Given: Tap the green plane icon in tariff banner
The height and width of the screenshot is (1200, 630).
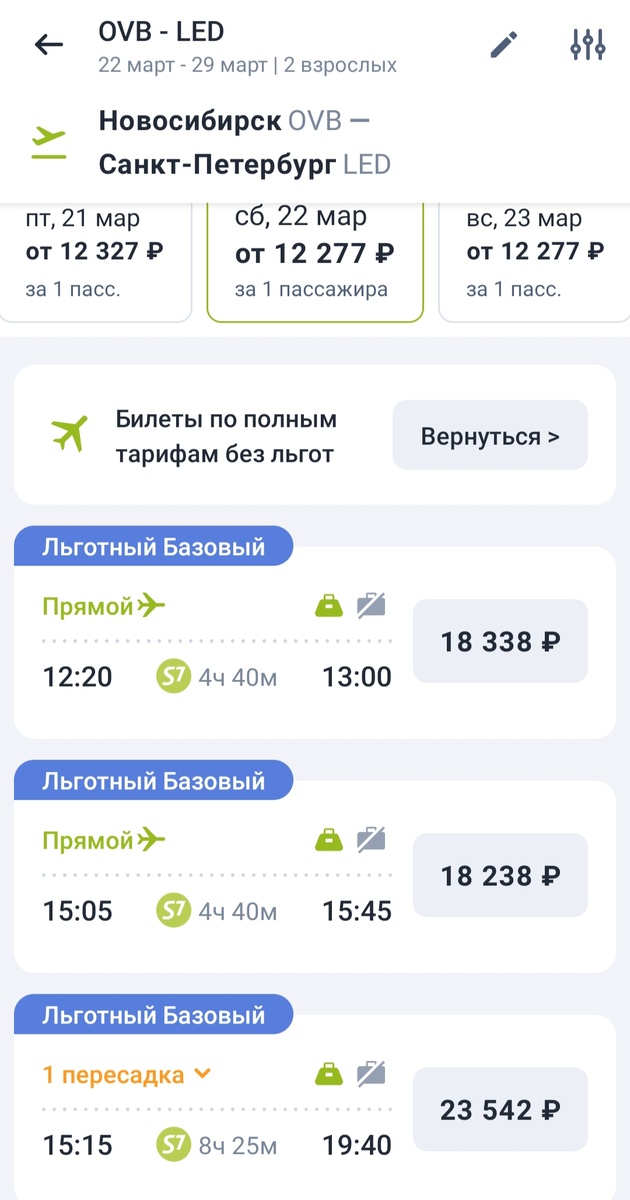Looking at the screenshot, I should tap(69, 434).
